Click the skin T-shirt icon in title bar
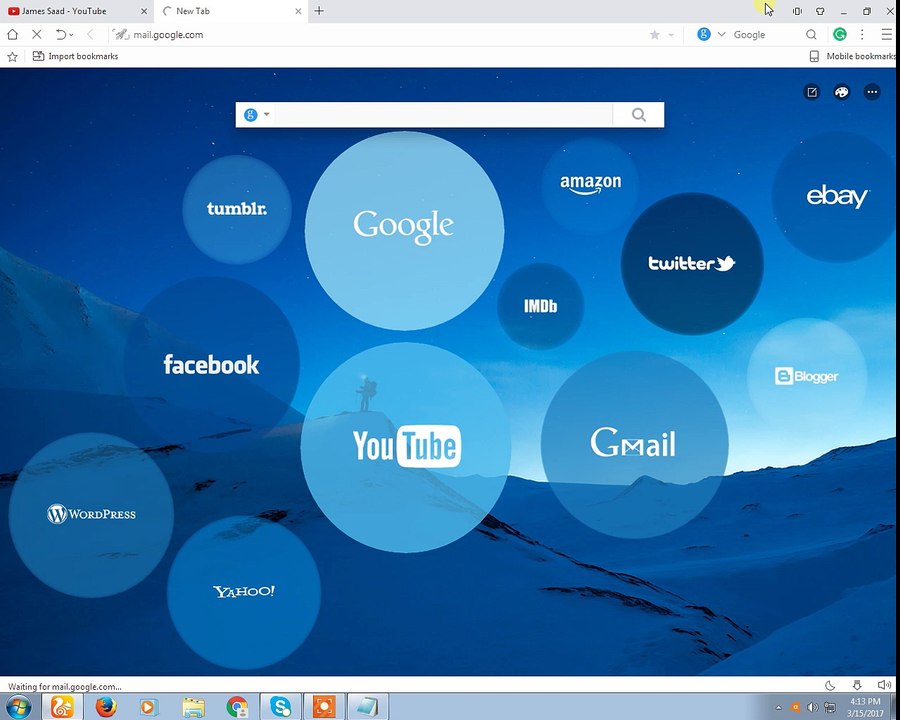Viewport: 900px width, 720px height. pyautogui.click(x=820, y=11)
